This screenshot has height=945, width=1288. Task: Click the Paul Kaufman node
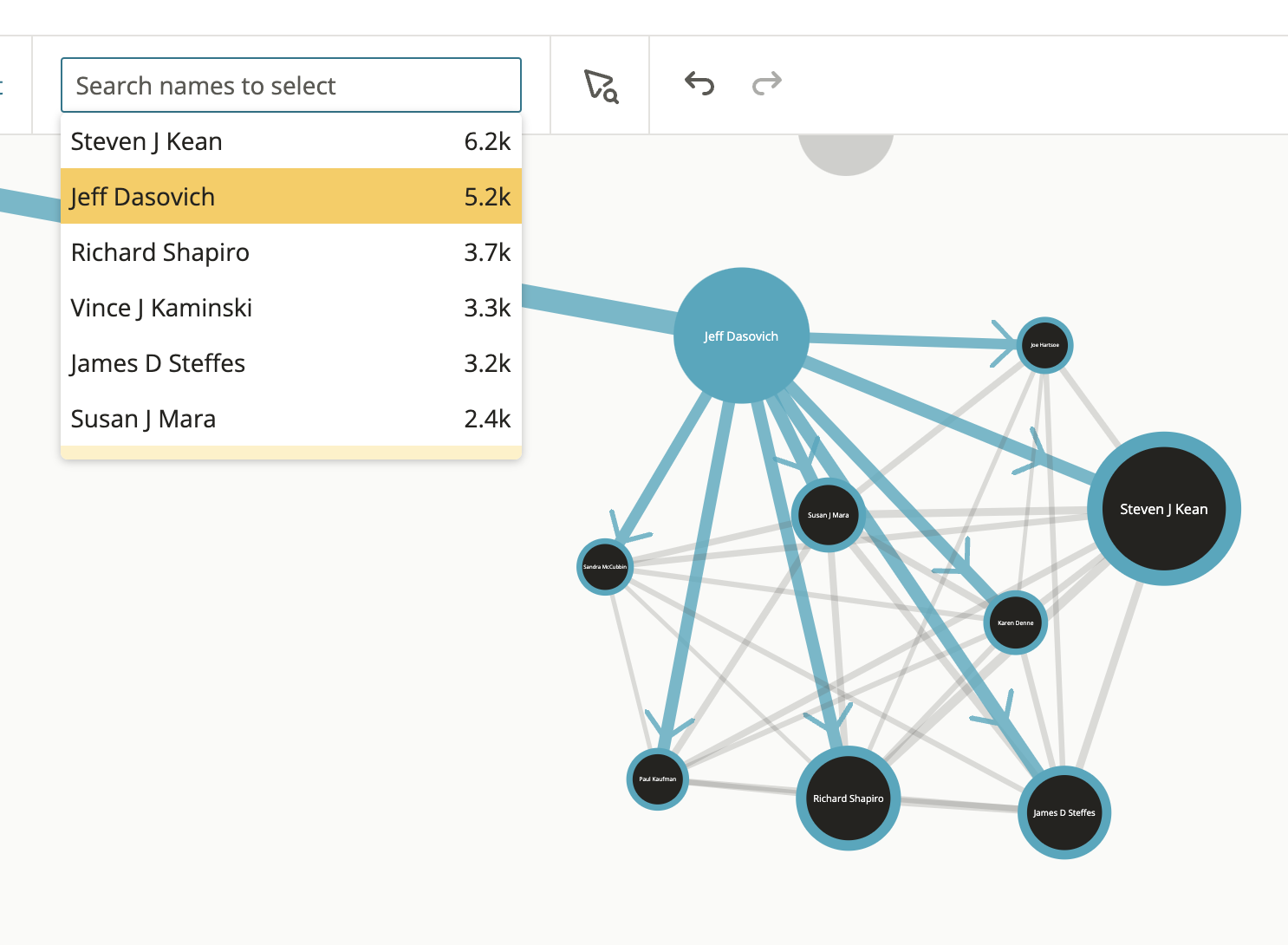(x=658, y=779)
